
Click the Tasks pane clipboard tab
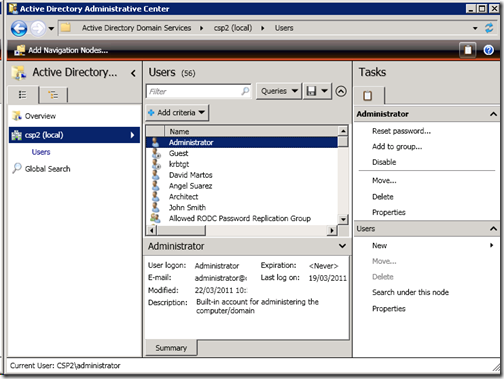pos(368,96)
